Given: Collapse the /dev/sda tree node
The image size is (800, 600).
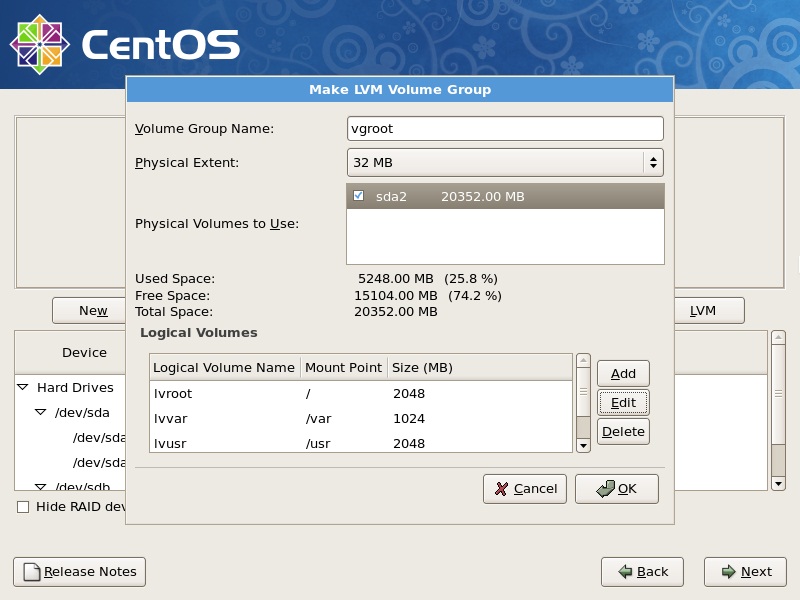Looking at the screenshot, I should pos(40,412).
